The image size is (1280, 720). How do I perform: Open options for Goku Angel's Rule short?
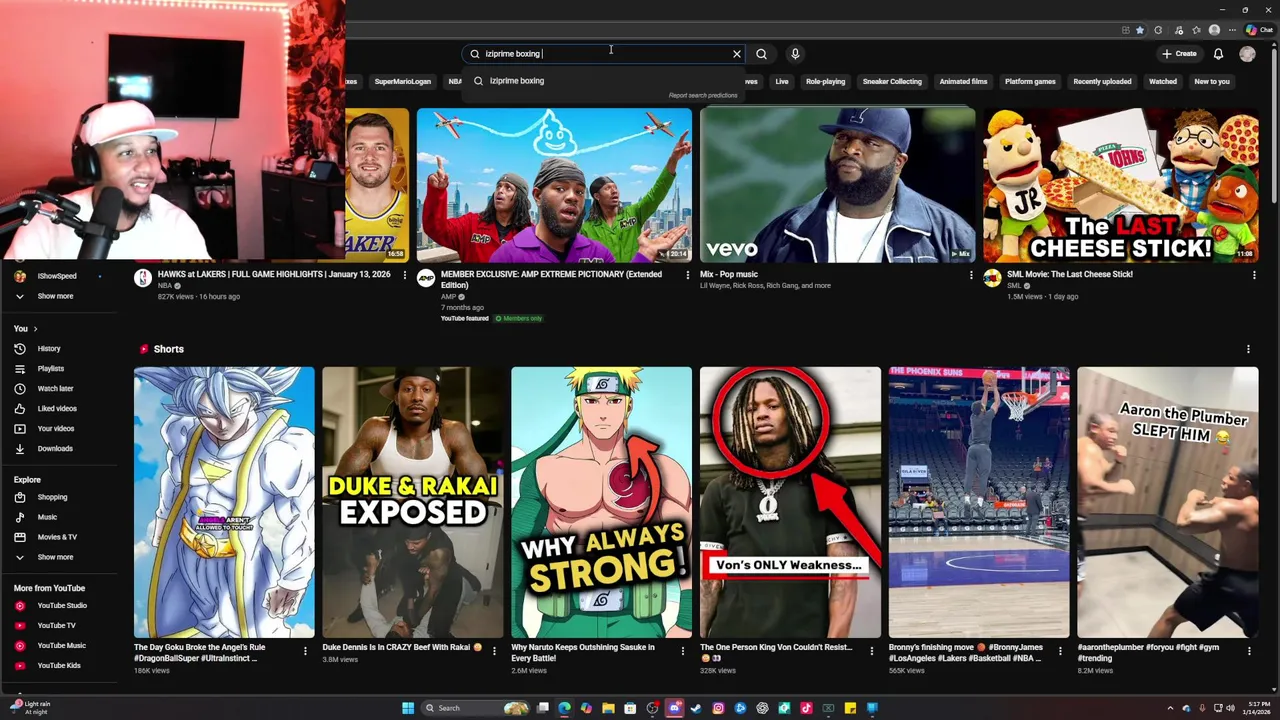click(305, 651)
